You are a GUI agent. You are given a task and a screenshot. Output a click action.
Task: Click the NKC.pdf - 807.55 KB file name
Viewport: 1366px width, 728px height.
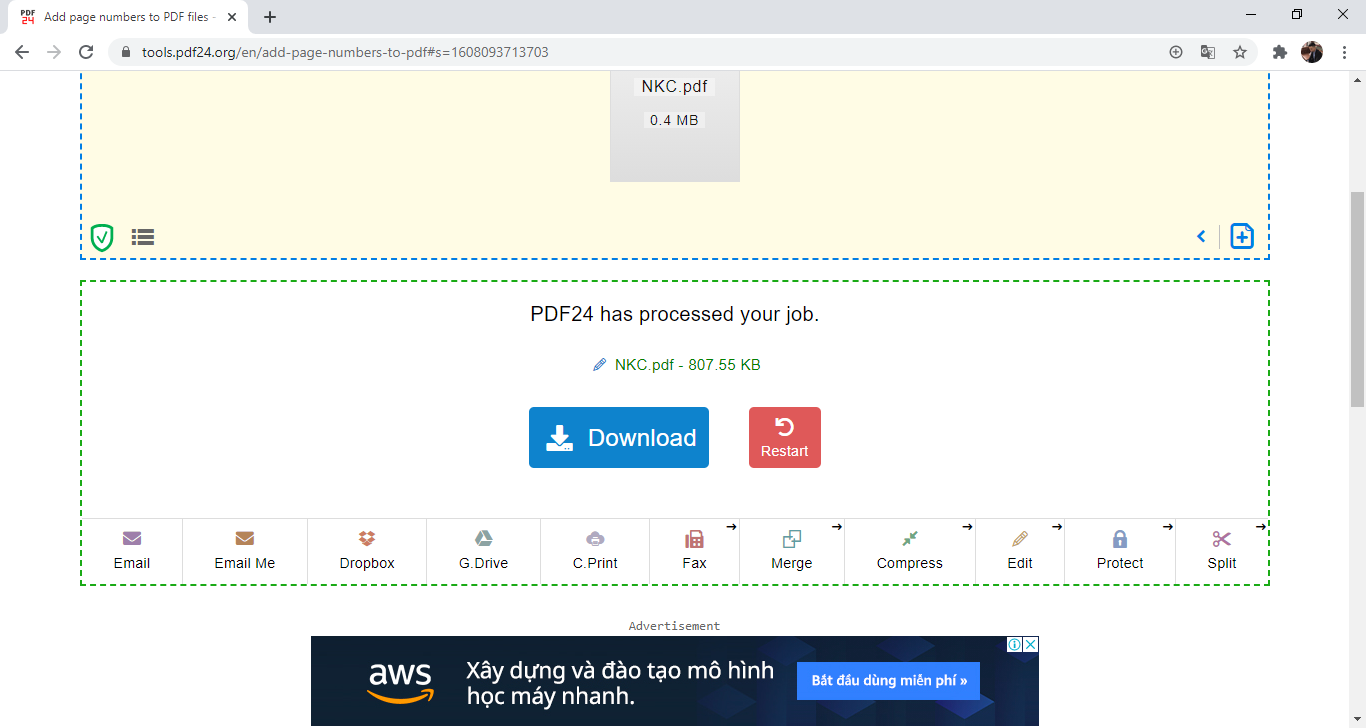tap(688, 365)
